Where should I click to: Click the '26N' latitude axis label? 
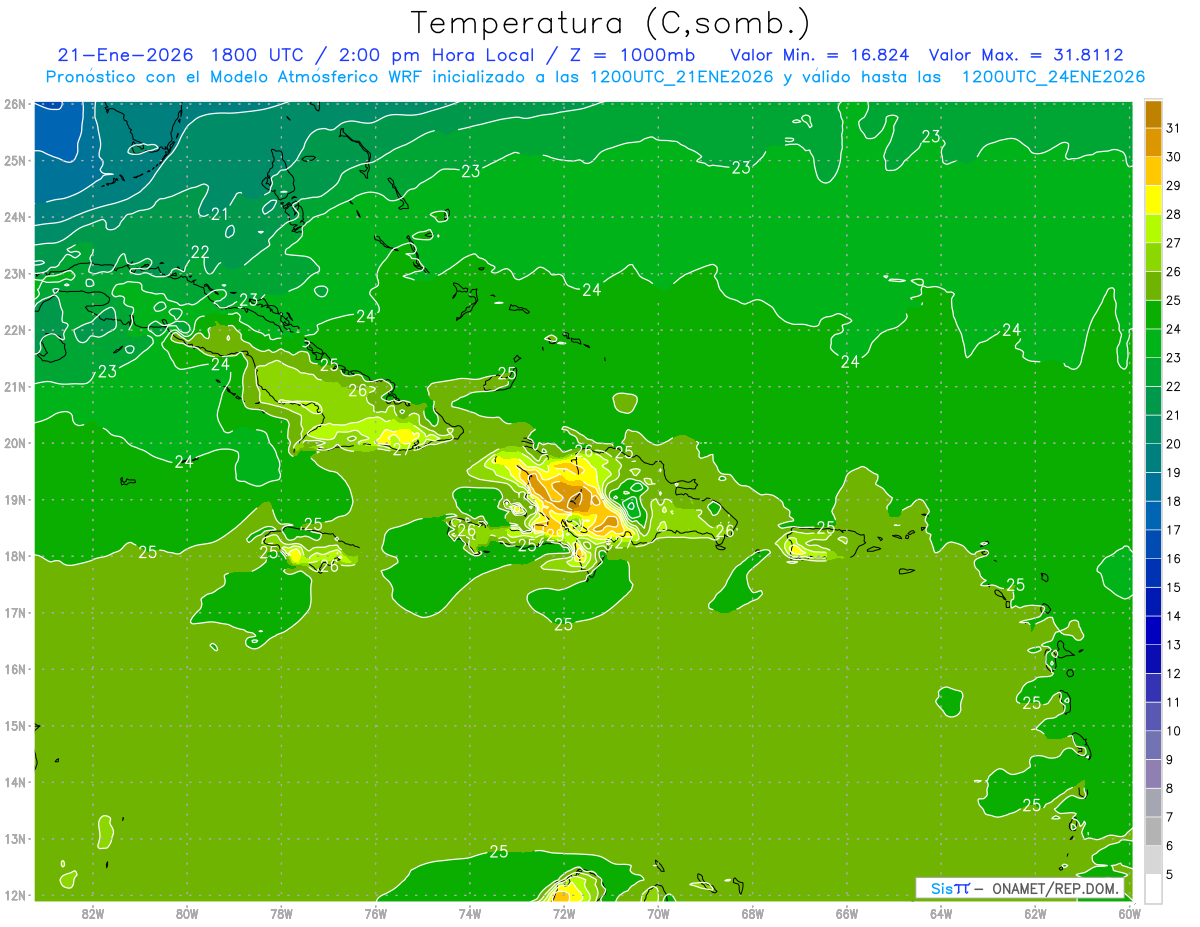pyautogui.click(x=14, y=104)
